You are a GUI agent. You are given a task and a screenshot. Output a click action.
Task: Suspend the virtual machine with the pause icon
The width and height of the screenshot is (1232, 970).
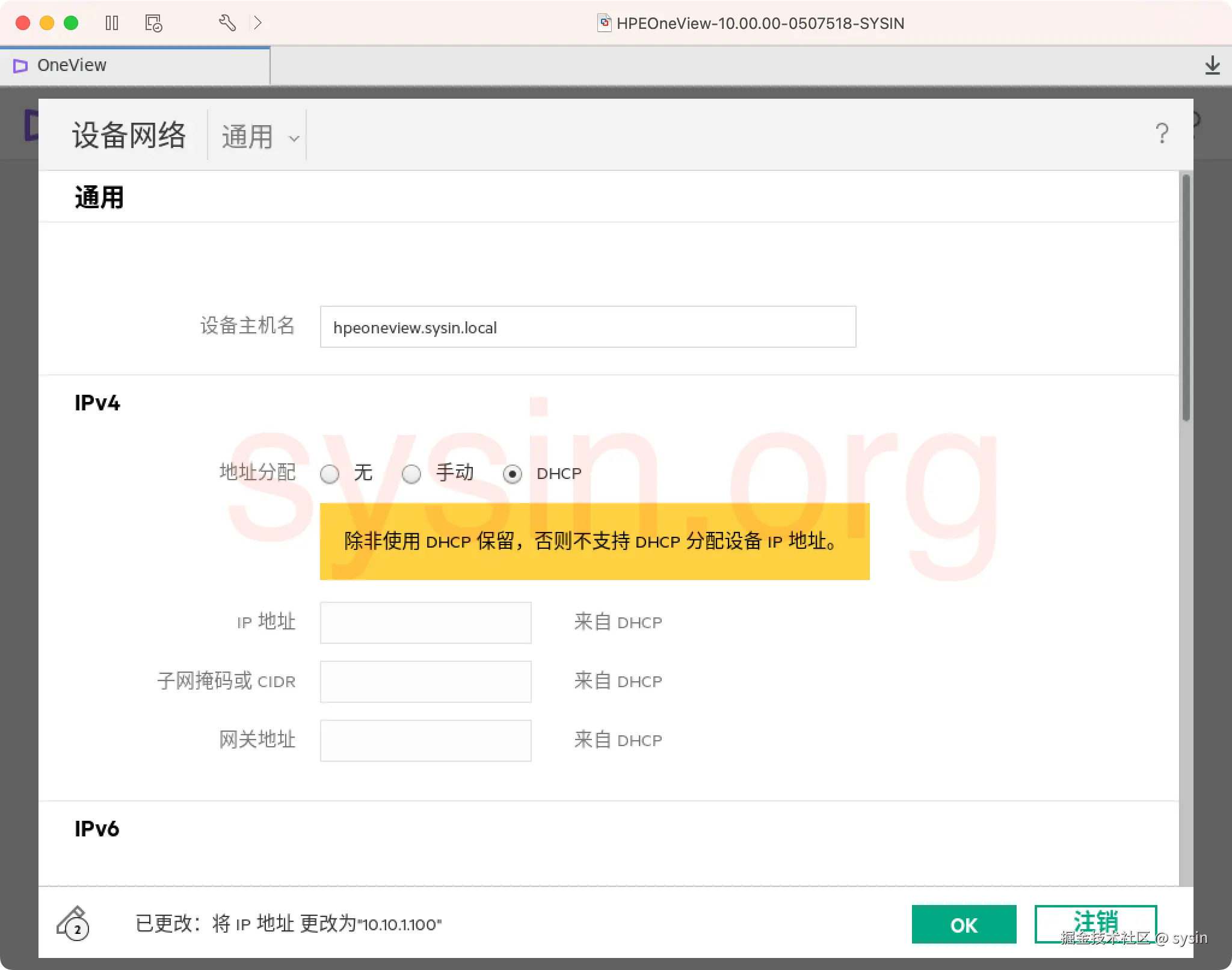[x=112, y=23]
